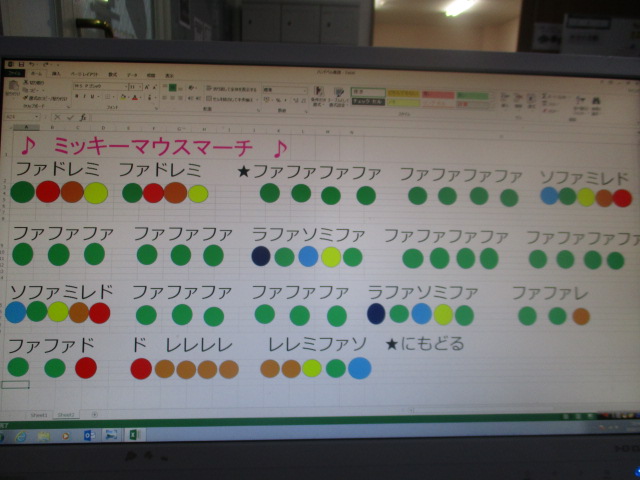Click the Insert Function fx icon
This screenshot has width=640, height=480.
pyautogui.click(x=83, y=117)
